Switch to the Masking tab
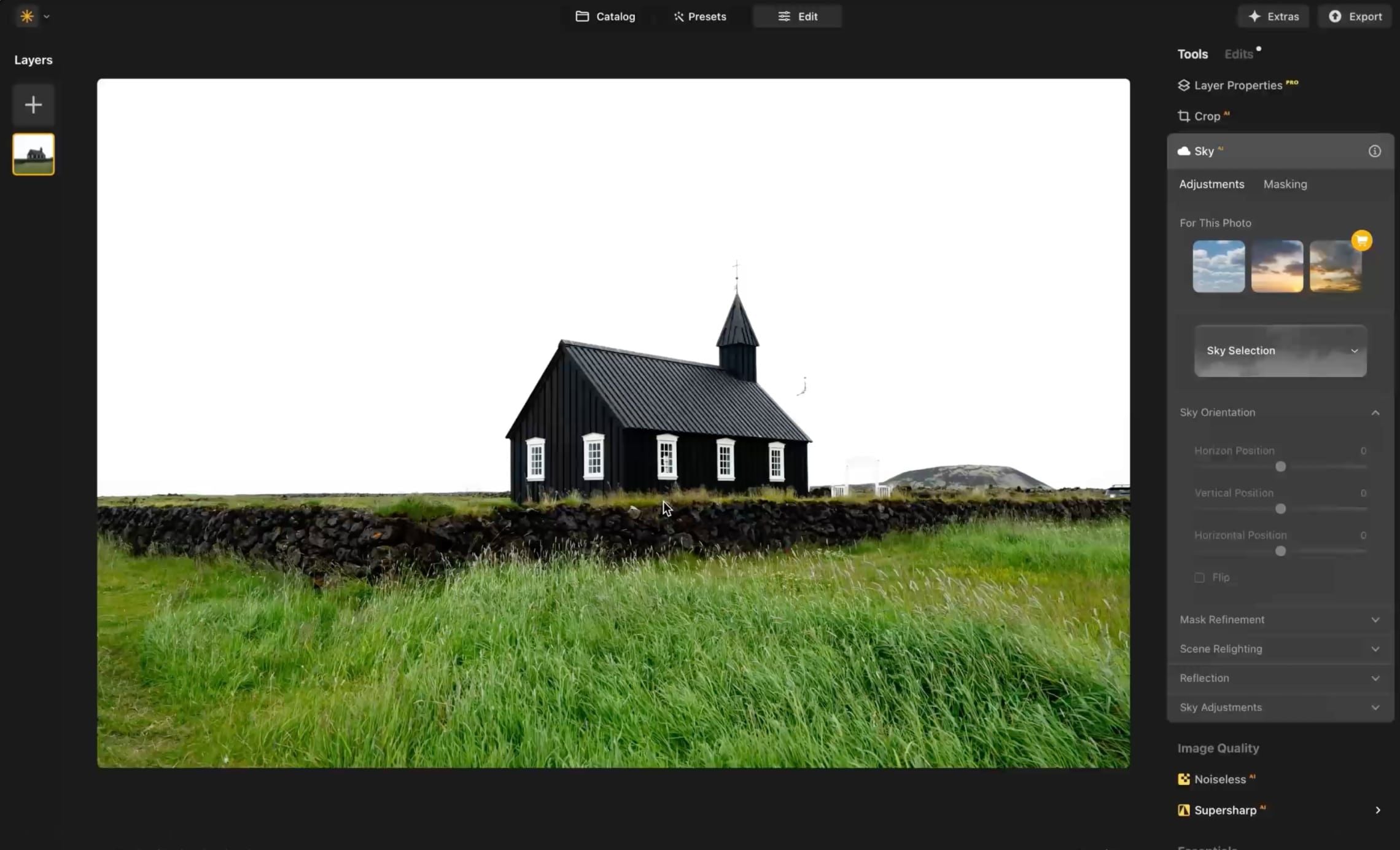This screenshot has width=1400, height=850. [1285, 184]
